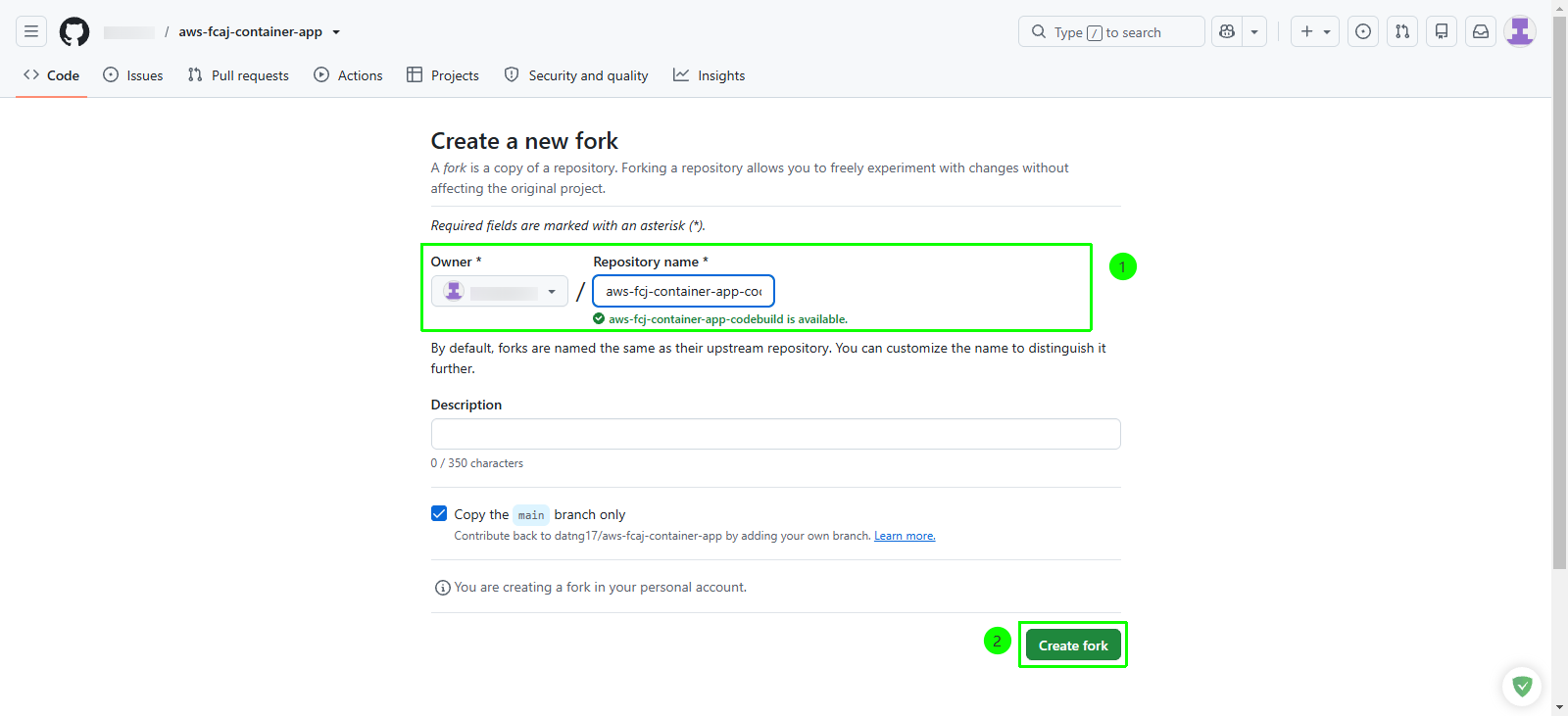Screen dimensions: 1568x716
Task: Click the "0 / 350 characters" counter
Action: 477,463
